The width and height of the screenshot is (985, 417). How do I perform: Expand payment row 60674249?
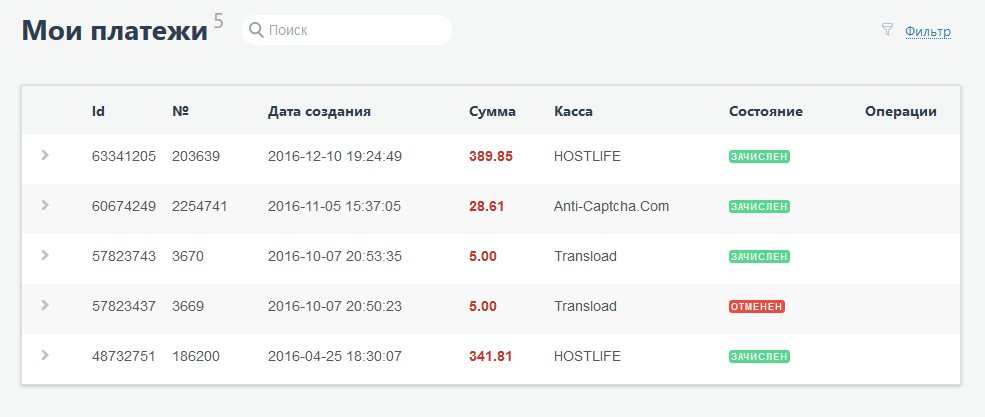click(x=45, y=205)
